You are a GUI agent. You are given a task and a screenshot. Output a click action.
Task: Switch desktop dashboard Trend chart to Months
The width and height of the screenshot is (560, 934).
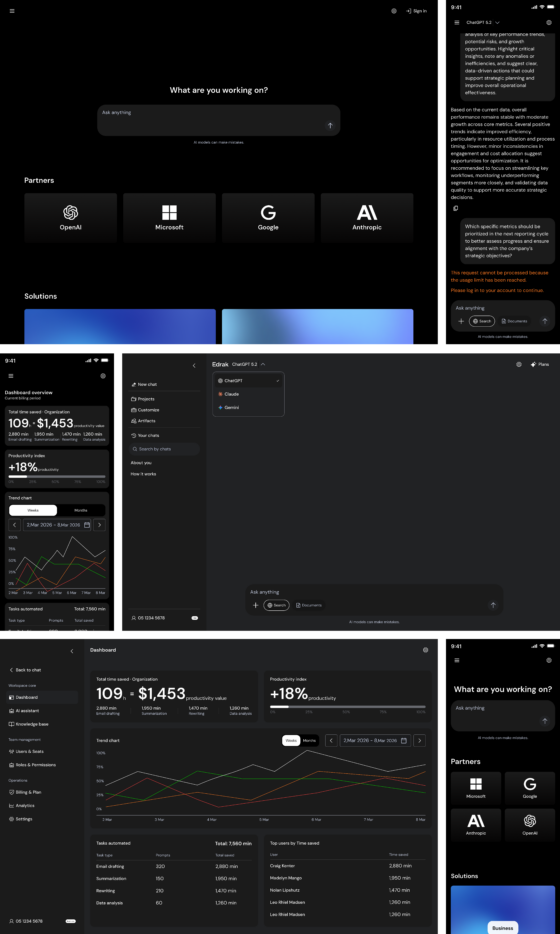309,740
